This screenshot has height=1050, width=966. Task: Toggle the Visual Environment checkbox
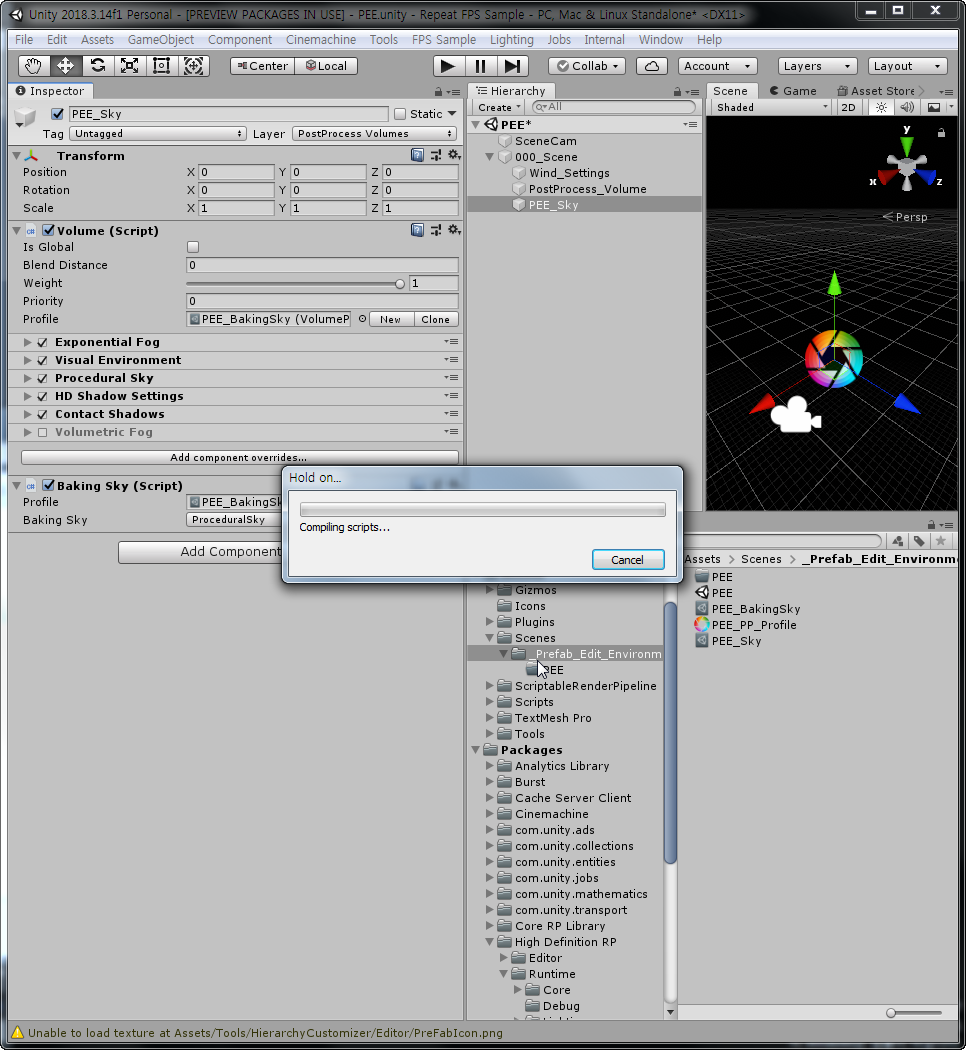[42, 360]
